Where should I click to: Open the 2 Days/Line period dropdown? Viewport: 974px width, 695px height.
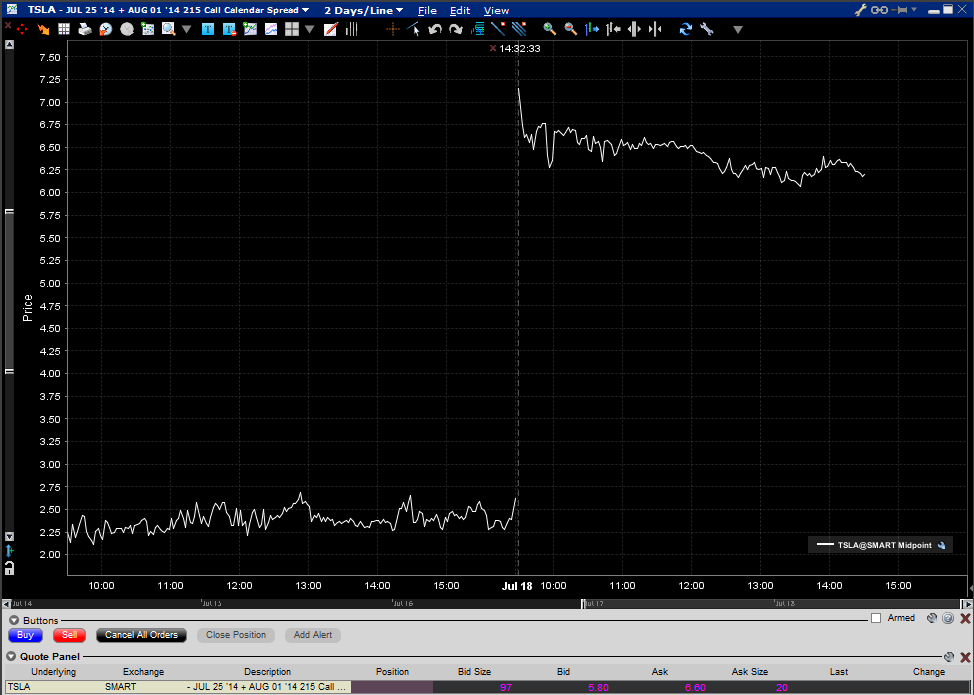pyautogui.click(x=363, y=10)
